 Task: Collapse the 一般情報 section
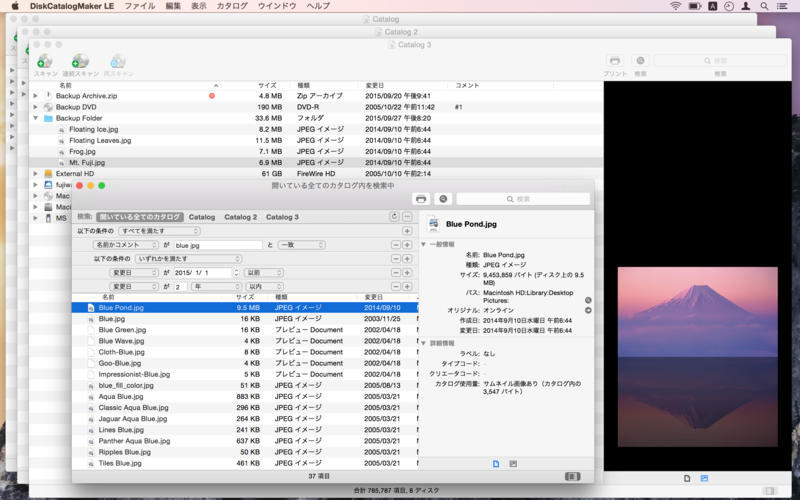point(423,244)
